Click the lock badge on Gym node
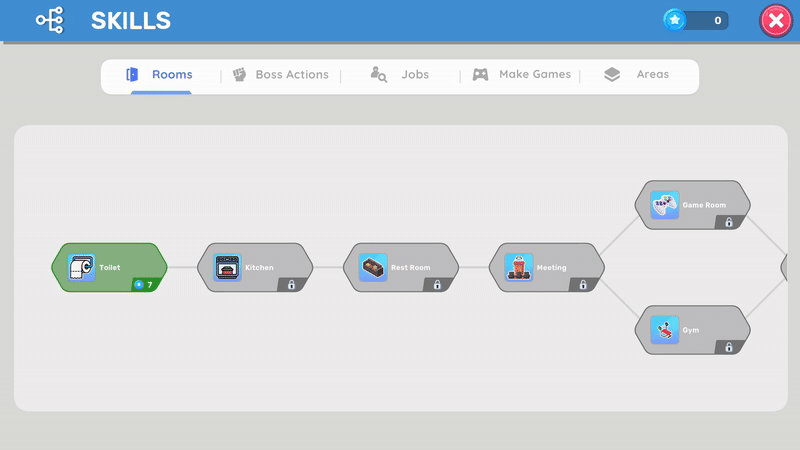Screen dimensions: 800x450 point(729,347)
